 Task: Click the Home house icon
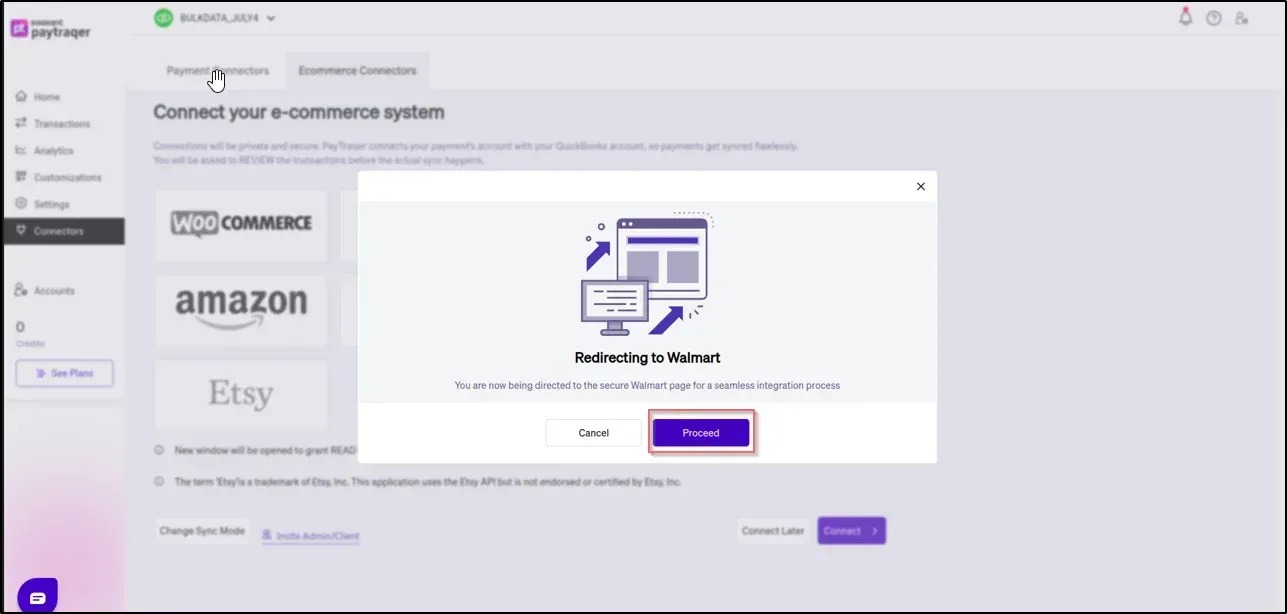click(21, 97)
